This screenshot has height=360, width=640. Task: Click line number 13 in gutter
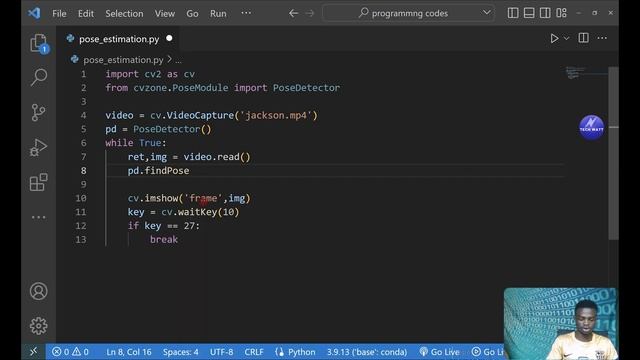[81, 240]
